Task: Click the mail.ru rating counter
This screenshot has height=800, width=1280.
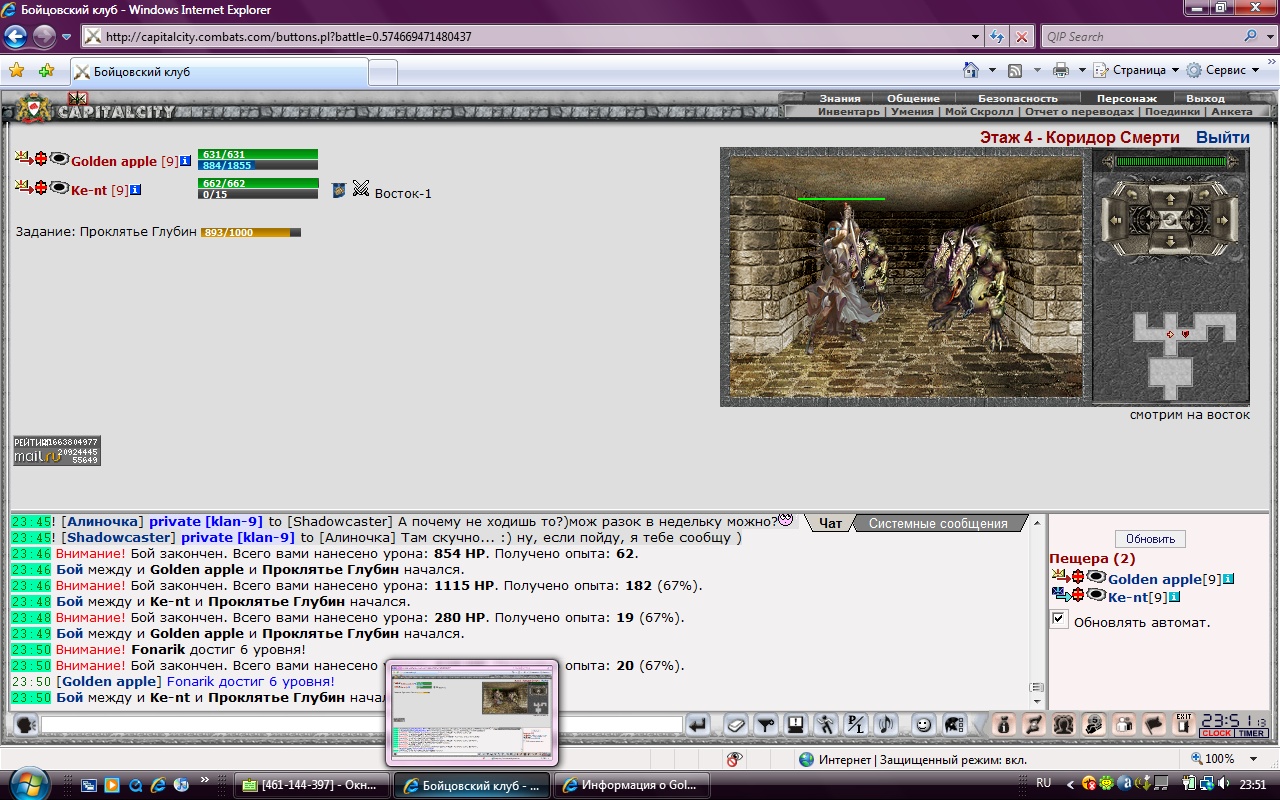Action: 56,451
